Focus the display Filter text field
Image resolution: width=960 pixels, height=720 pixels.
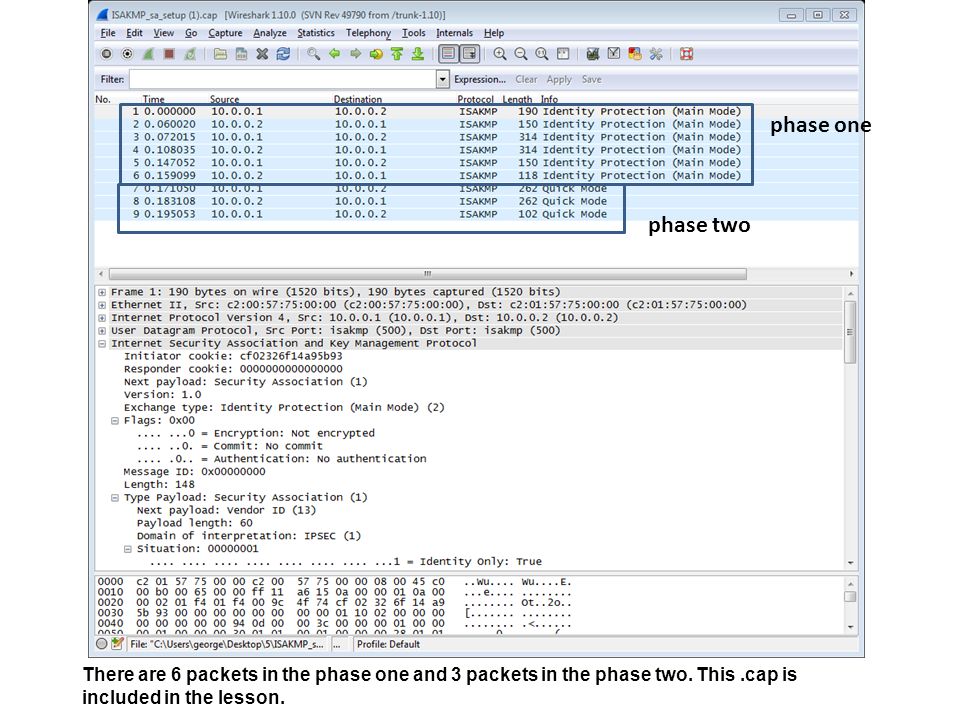(x=283, y=79)
